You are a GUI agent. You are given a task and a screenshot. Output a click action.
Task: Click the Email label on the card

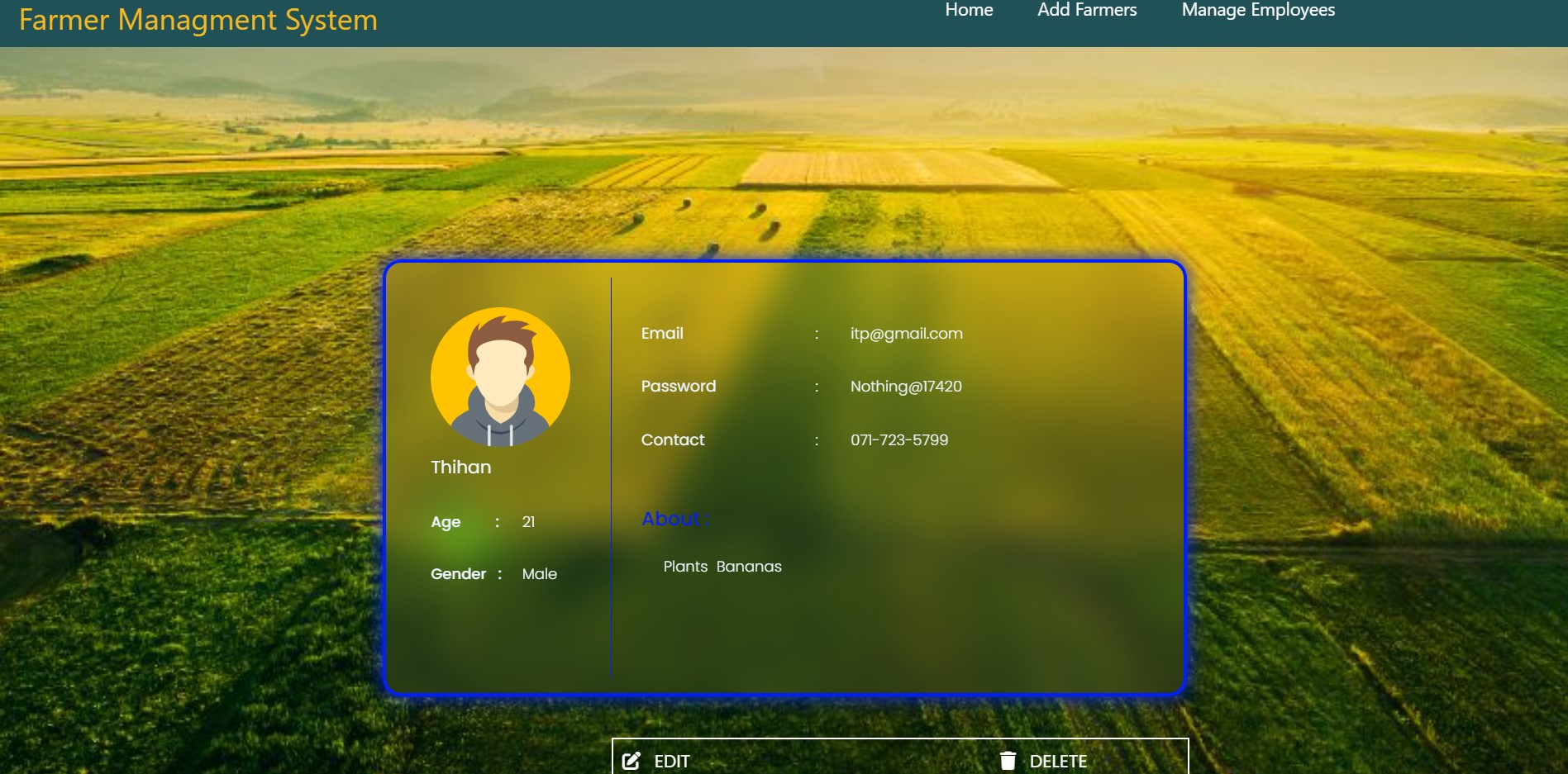click(x=661, y=333)
